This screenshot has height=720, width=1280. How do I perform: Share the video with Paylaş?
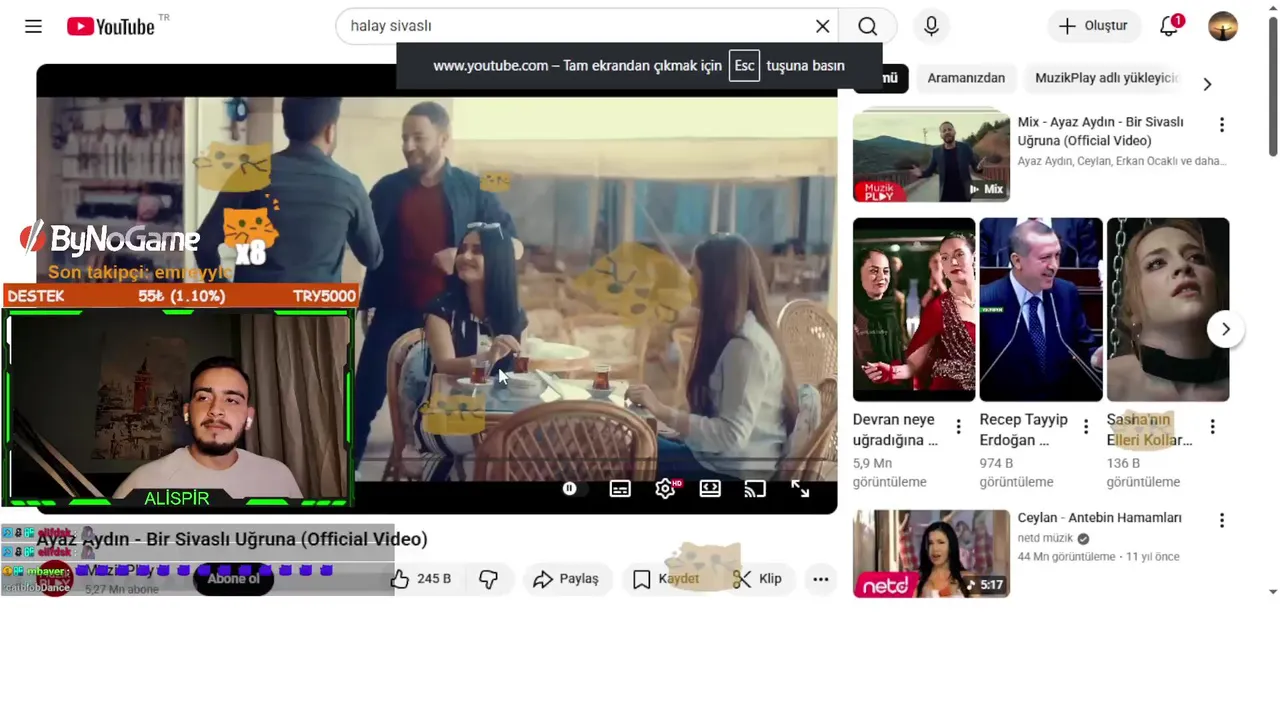pyautogui.click(x=566, y=579)
